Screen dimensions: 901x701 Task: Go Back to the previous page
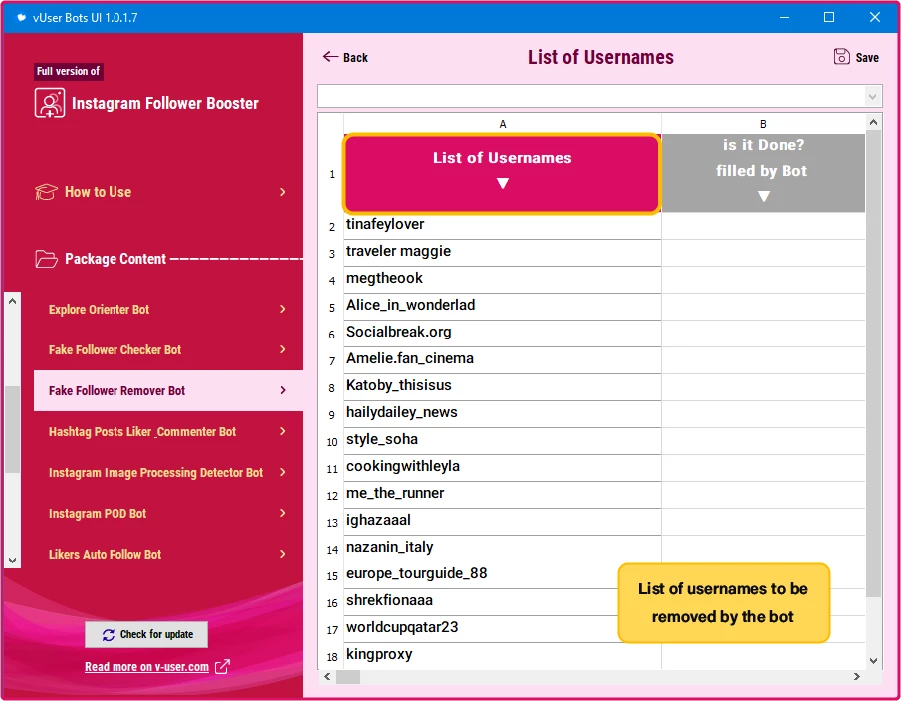coord(345,57)
